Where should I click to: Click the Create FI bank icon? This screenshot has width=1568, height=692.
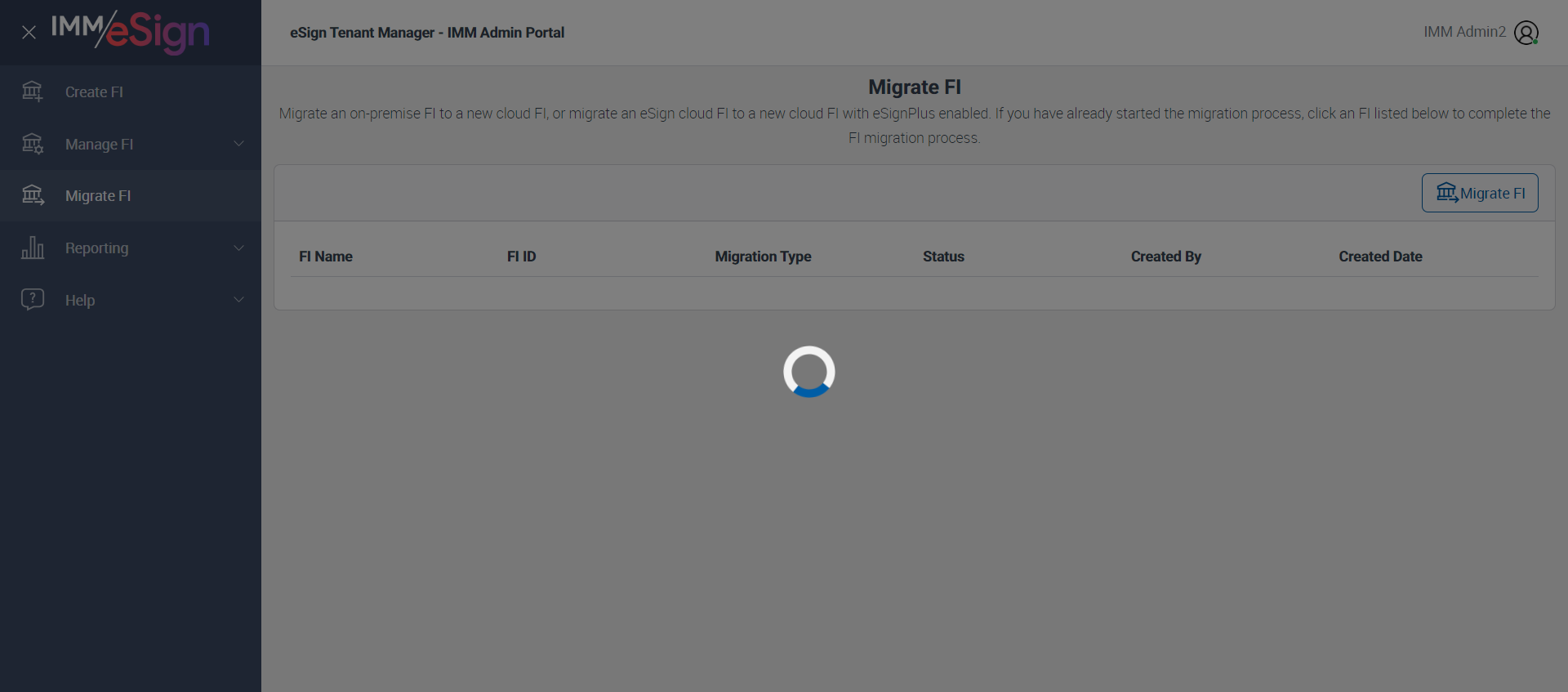(33, 92)
